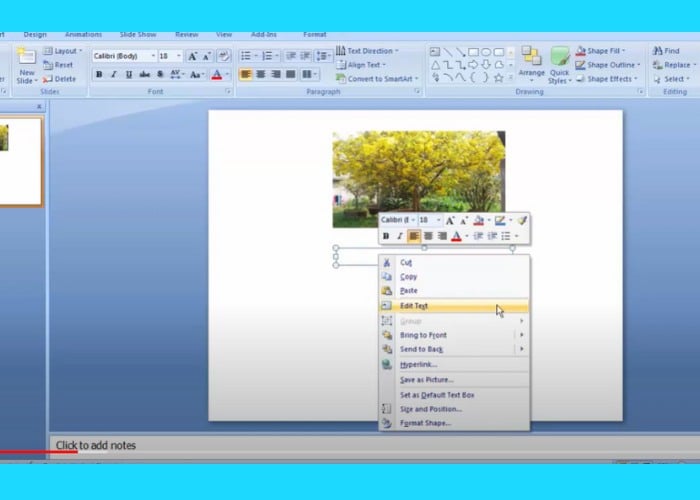Screen dimensions: 700x500
Task: Choose Copy from the context menu
Action: click(454, 277)
